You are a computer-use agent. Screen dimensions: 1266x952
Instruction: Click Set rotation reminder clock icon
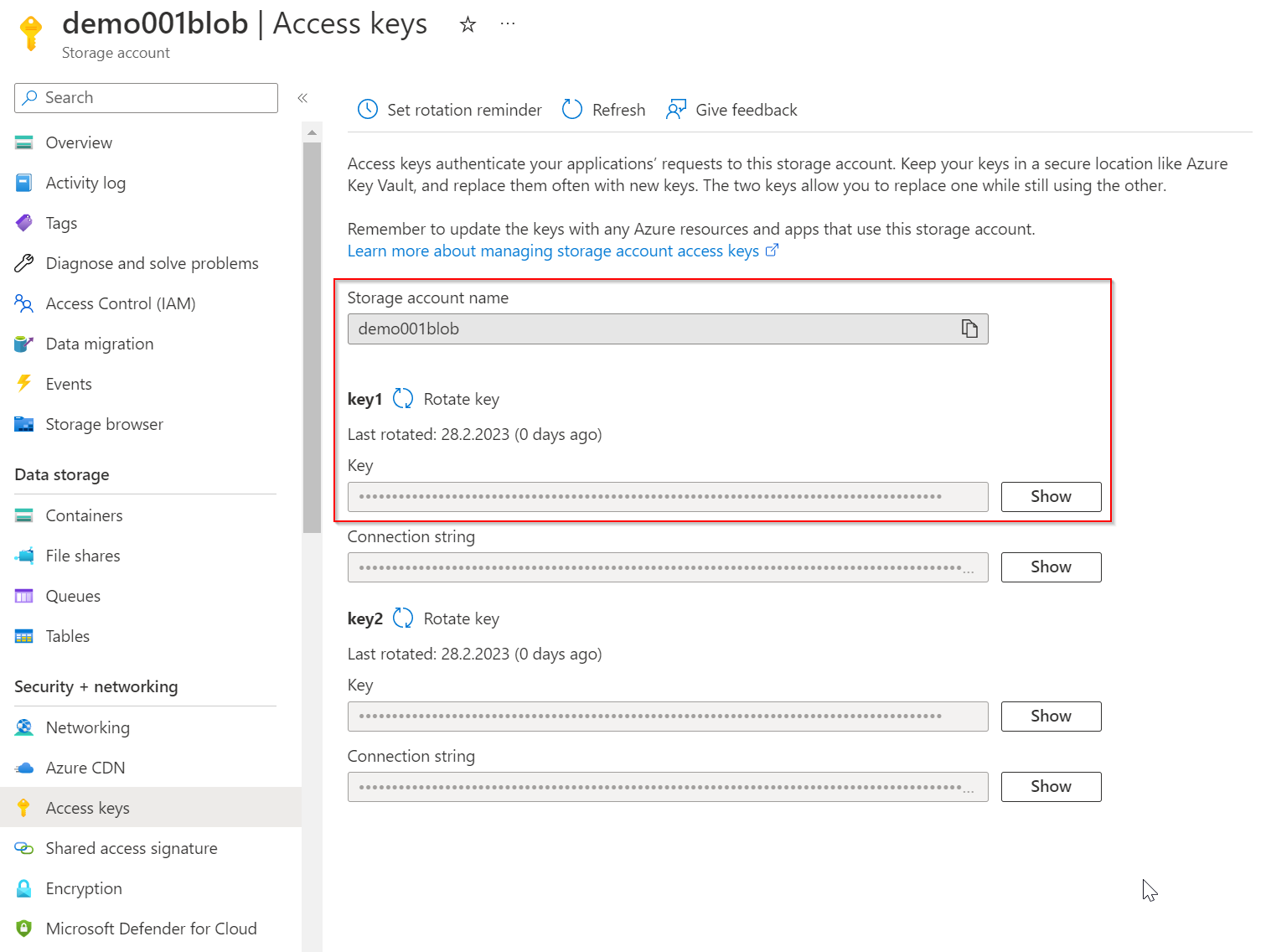point(368,110)
